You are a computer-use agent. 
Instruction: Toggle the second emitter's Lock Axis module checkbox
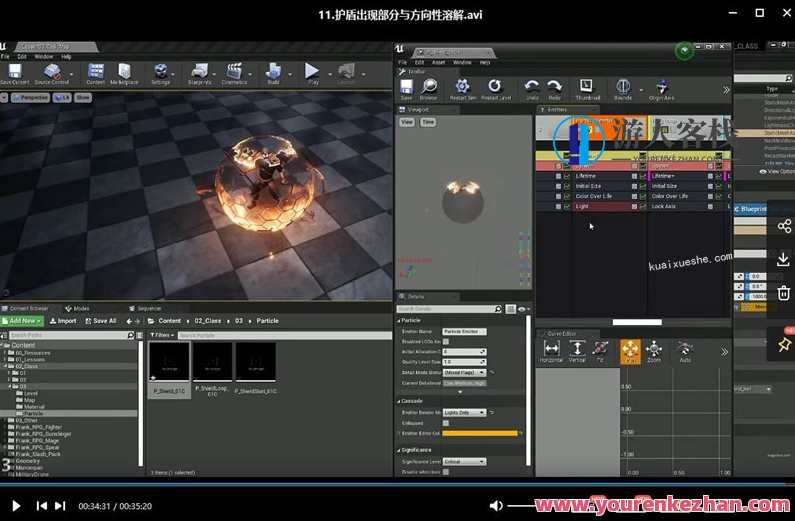pyautogui.click(x=710, y=207)
